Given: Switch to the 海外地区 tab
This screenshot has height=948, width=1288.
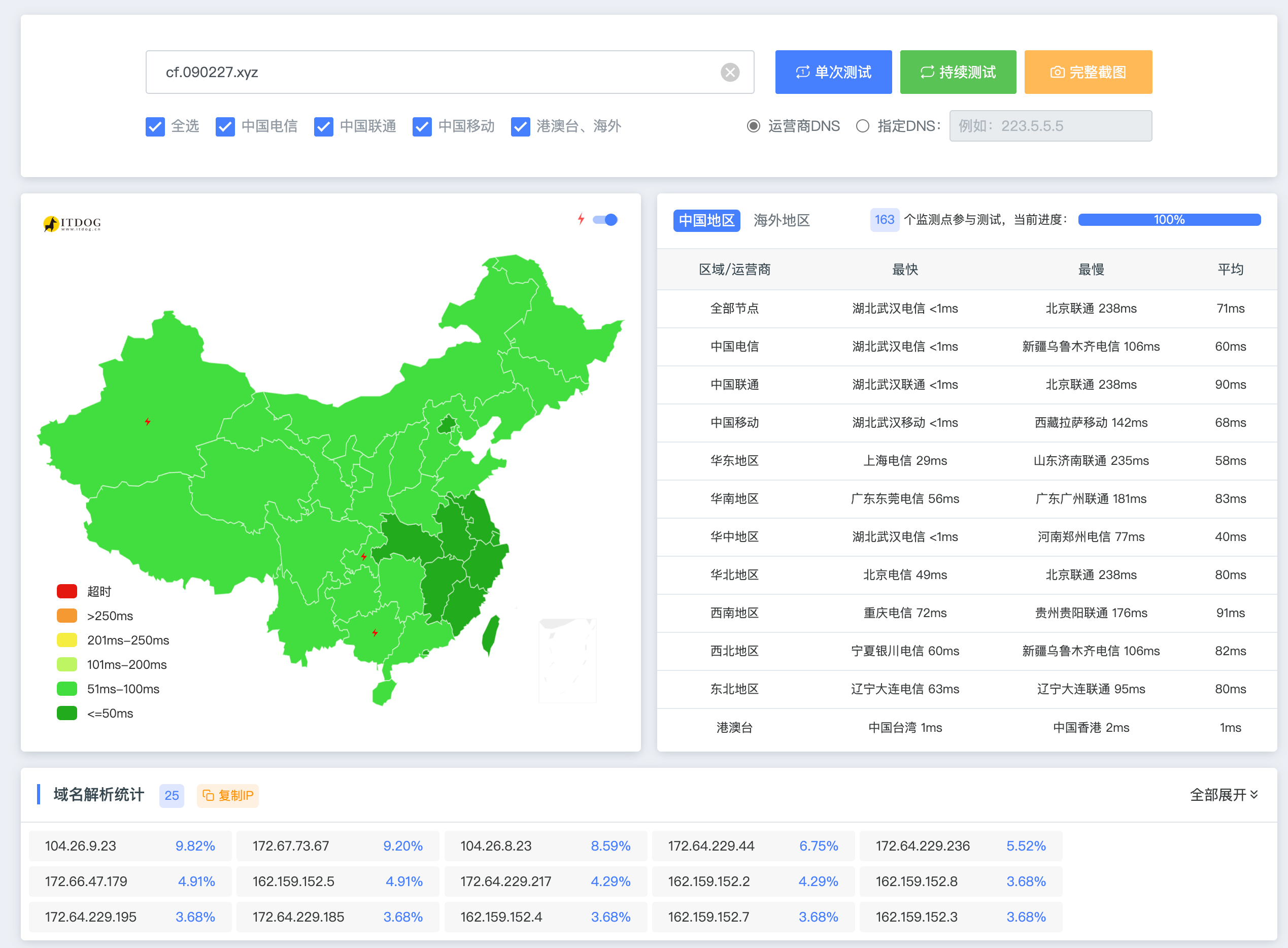Looking at the screenshot, I should 782,220.
